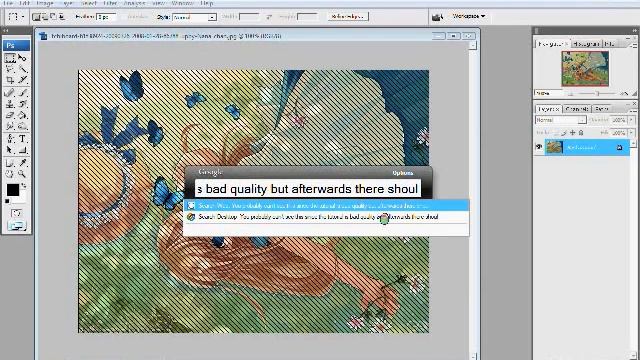This screenshot has height=360, width=640.
Task: Click the Go to Bridge icon
Action: tap(438, 17)
